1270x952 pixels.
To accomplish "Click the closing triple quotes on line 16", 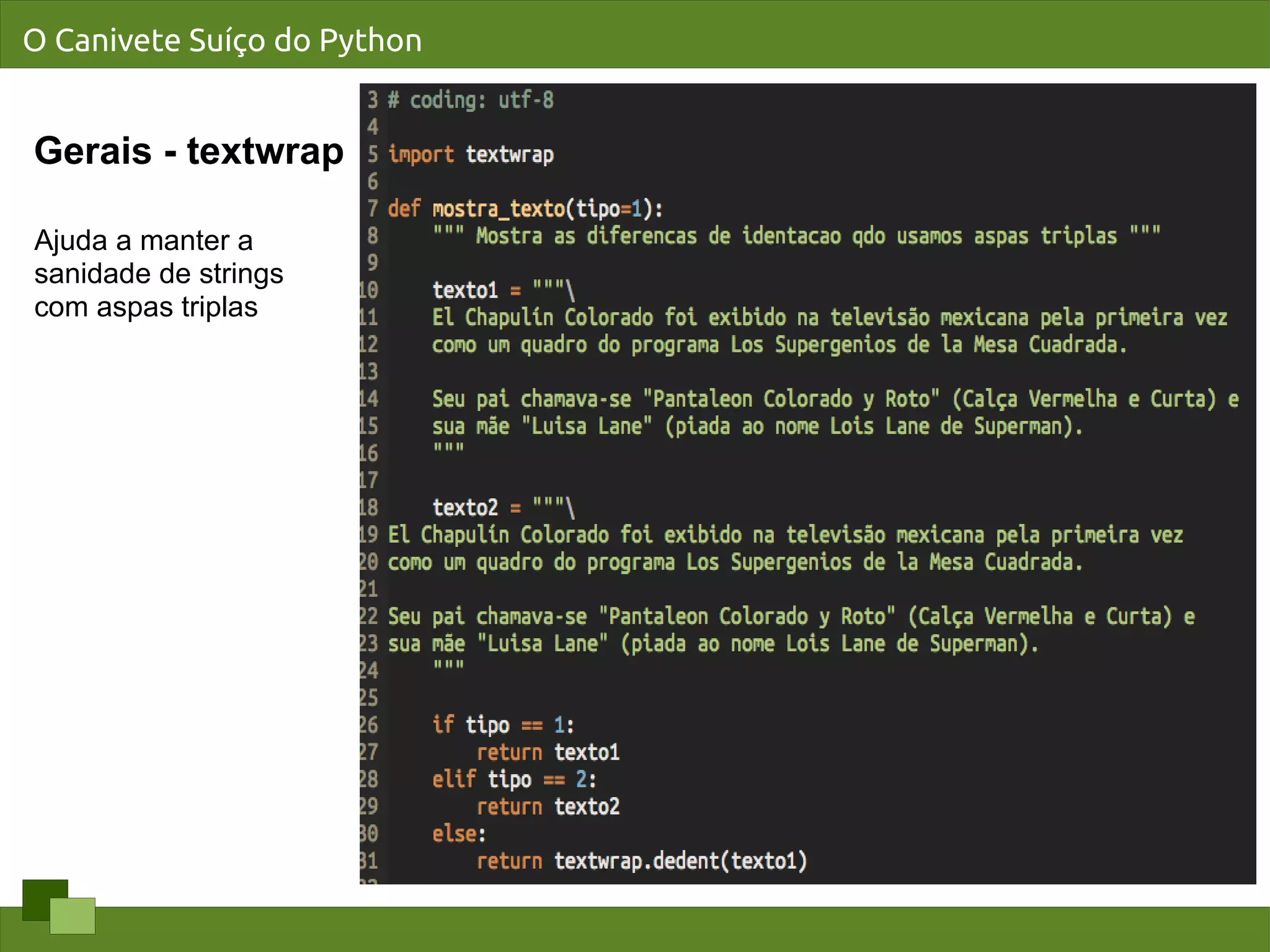I will 448,448.
